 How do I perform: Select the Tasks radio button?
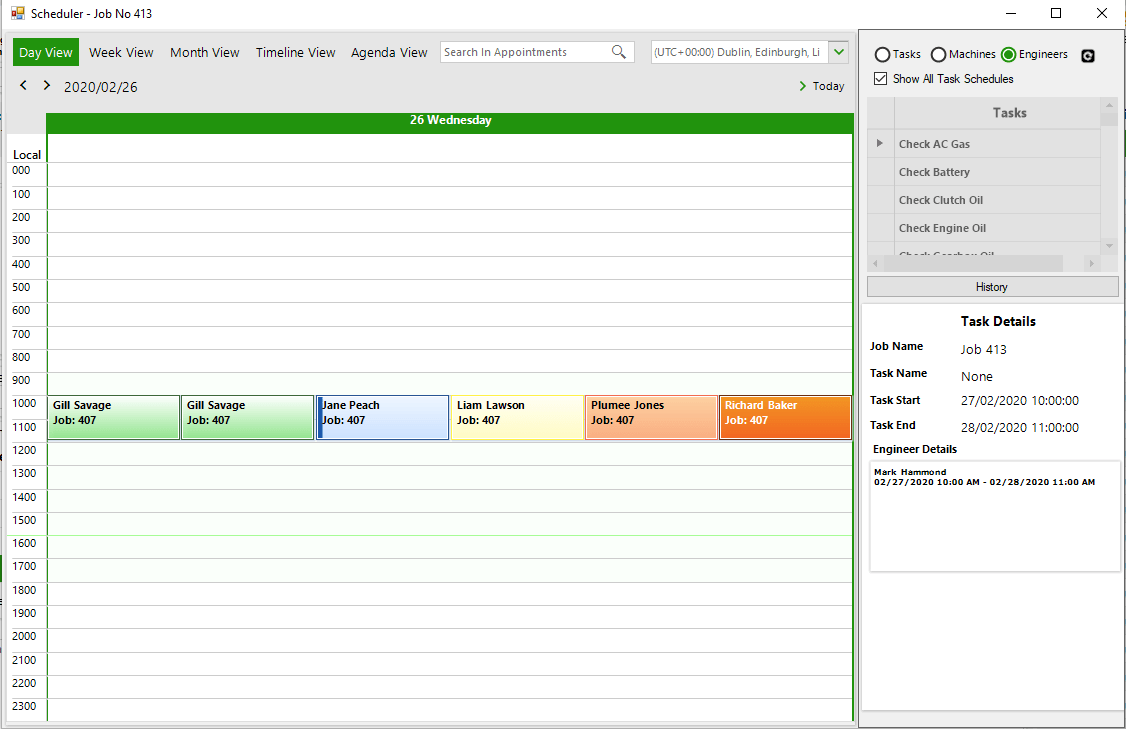881,55
